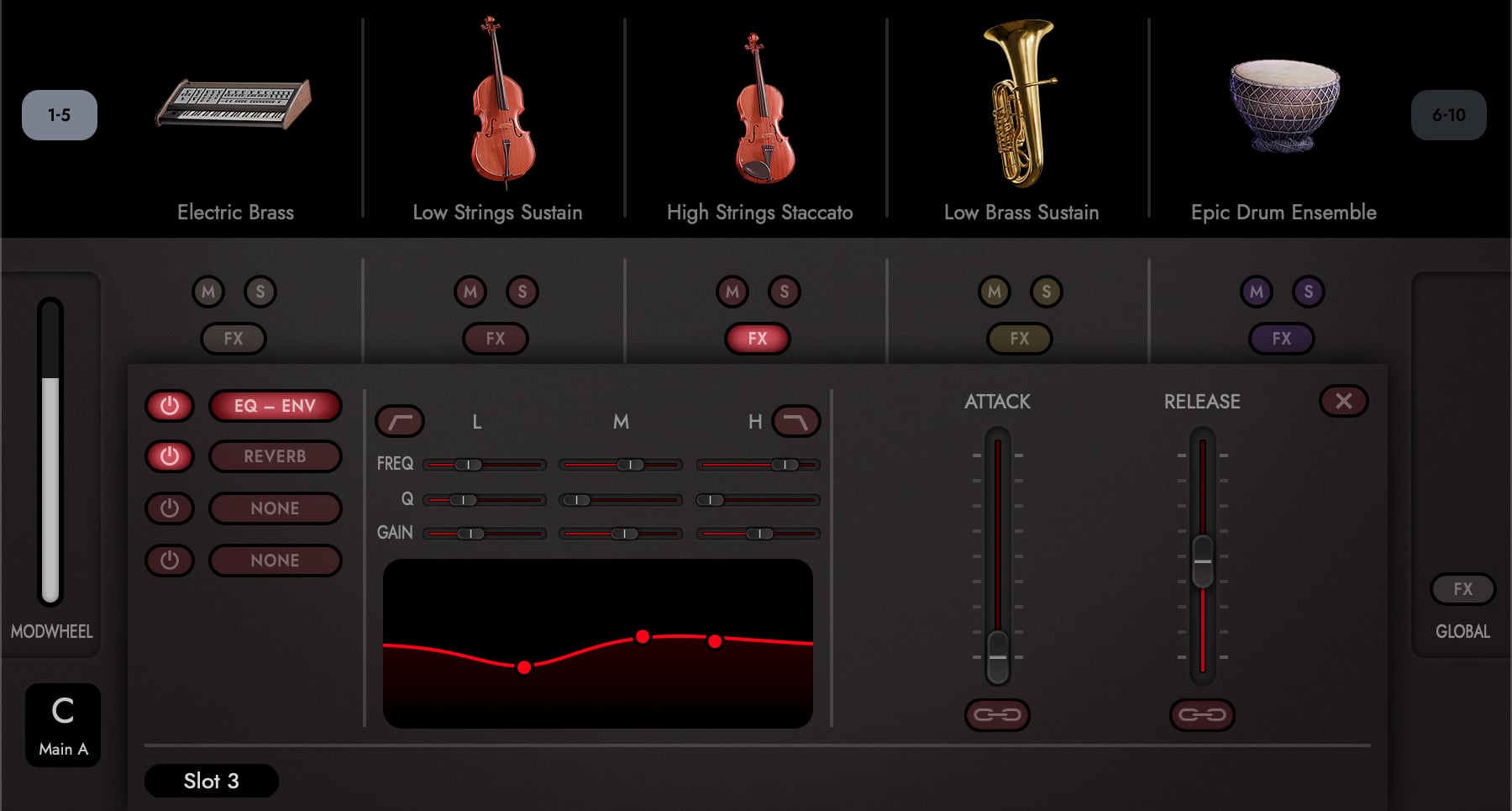This screenshot has height=811, width=1512.
Task: Toggle power for REVERB effect
Action: (x=170, y=456)
